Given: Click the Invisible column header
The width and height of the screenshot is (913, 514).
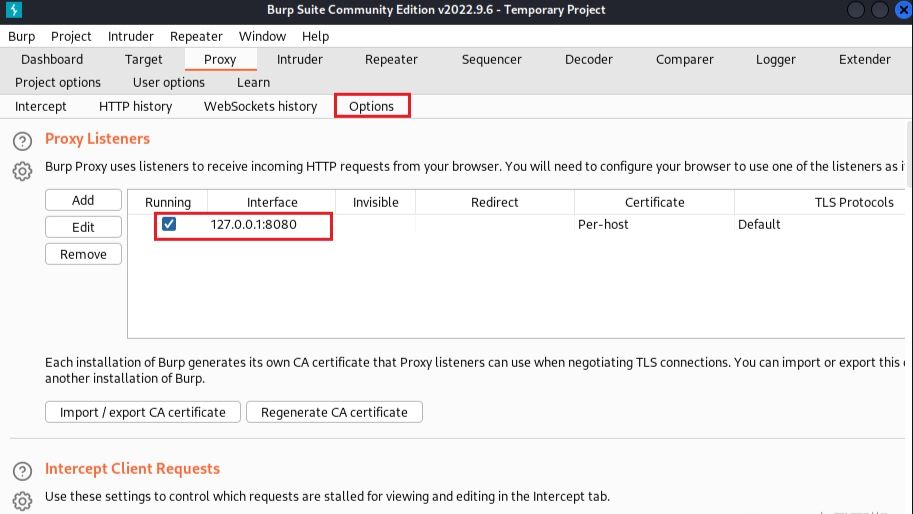Looking at the screenshot, I should pyautogui.click(x=376, y=202).
